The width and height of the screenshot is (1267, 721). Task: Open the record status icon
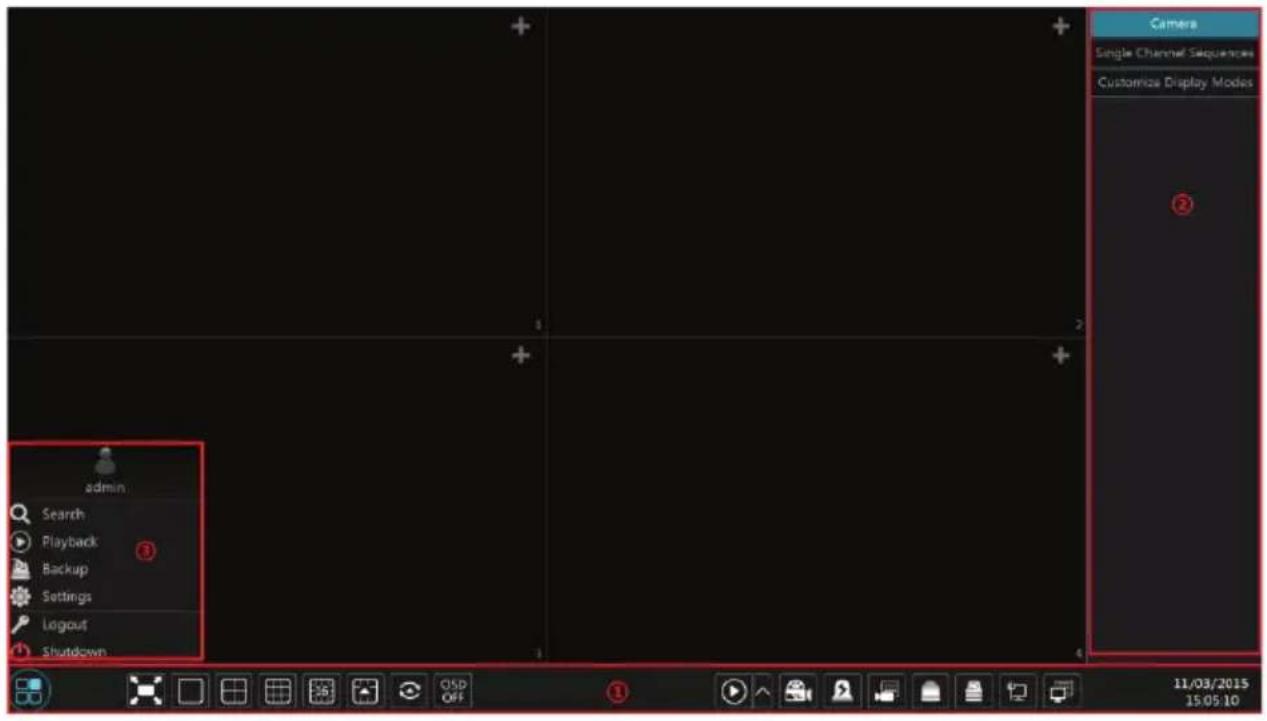(x=885, y=691)
